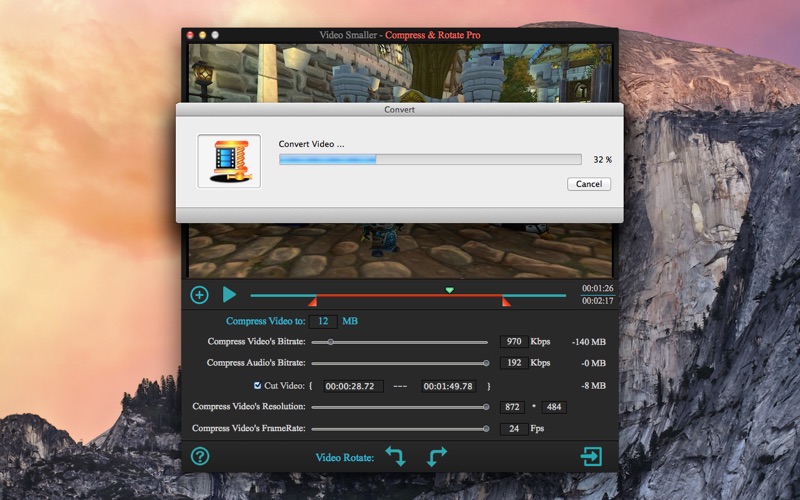This screenshot has width=800, height=500.
Task: Click the audio bitrate 192 Kbps field
Action: pos(514,363)
